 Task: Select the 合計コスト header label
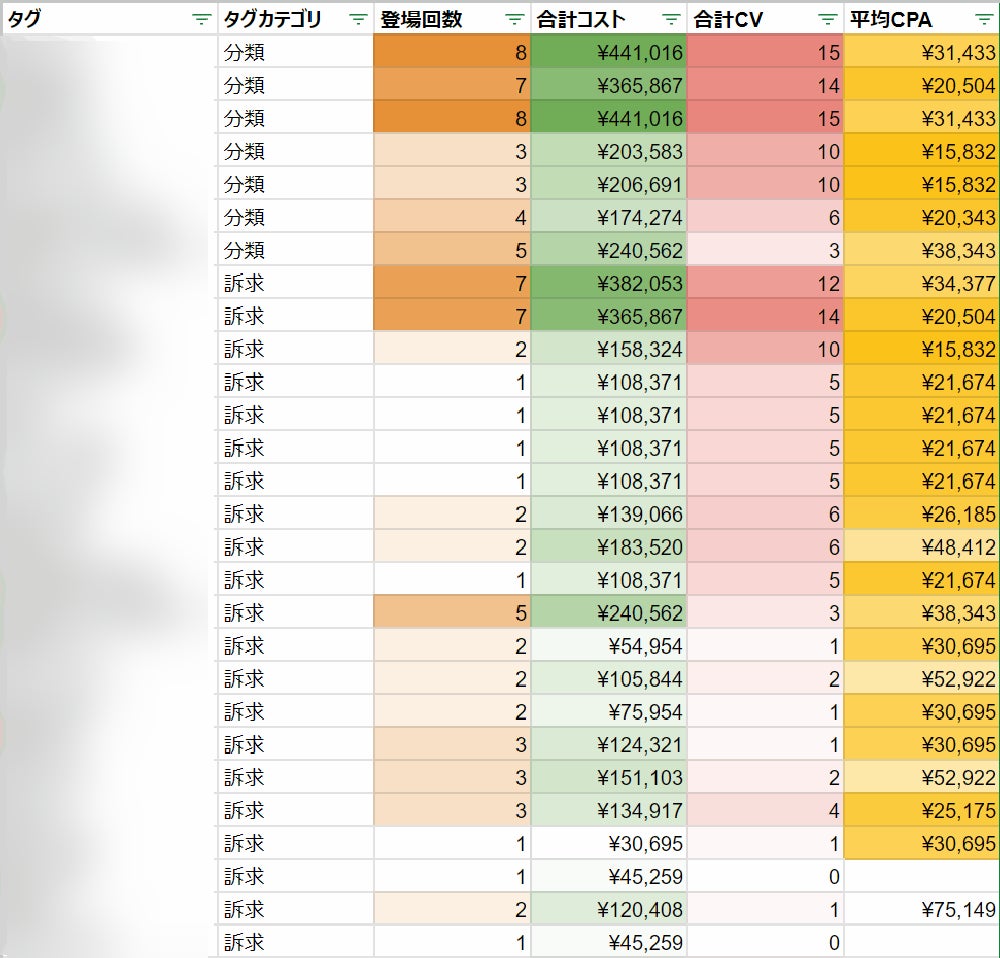tap(580, 19)
